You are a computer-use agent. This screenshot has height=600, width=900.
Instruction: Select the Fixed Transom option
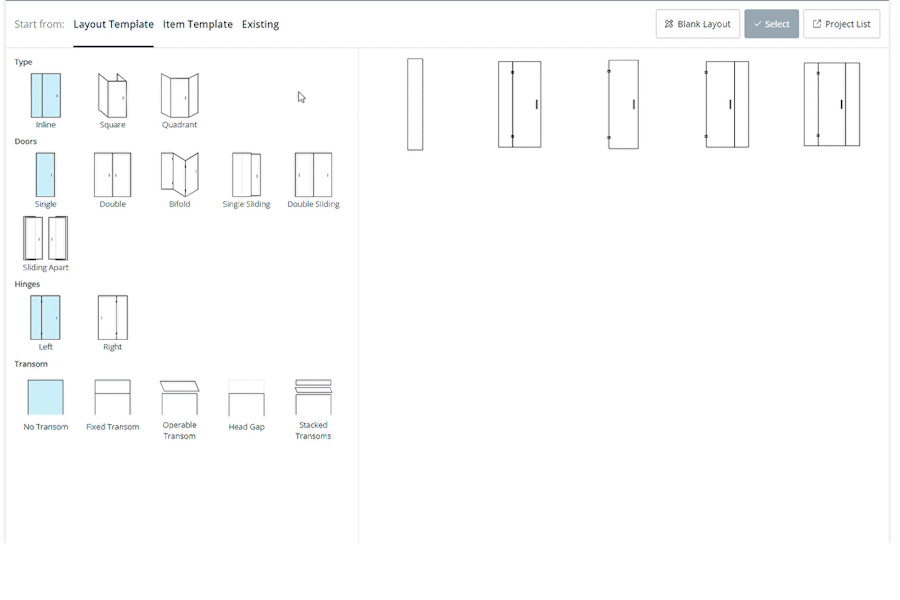pyautogui.click(x=112, y=398)
